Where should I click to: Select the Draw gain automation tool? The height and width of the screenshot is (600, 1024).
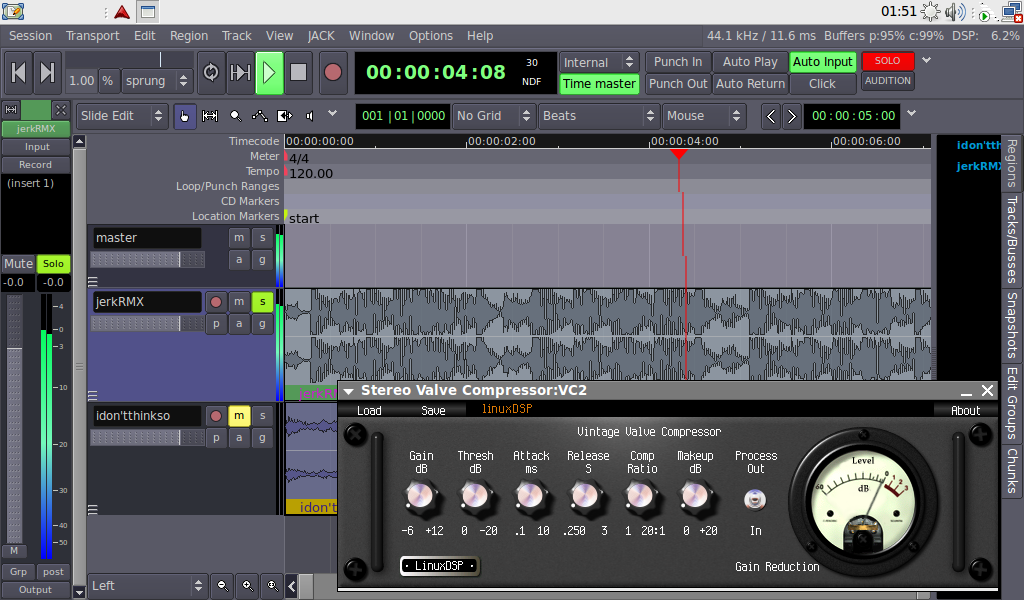[259, 115]
